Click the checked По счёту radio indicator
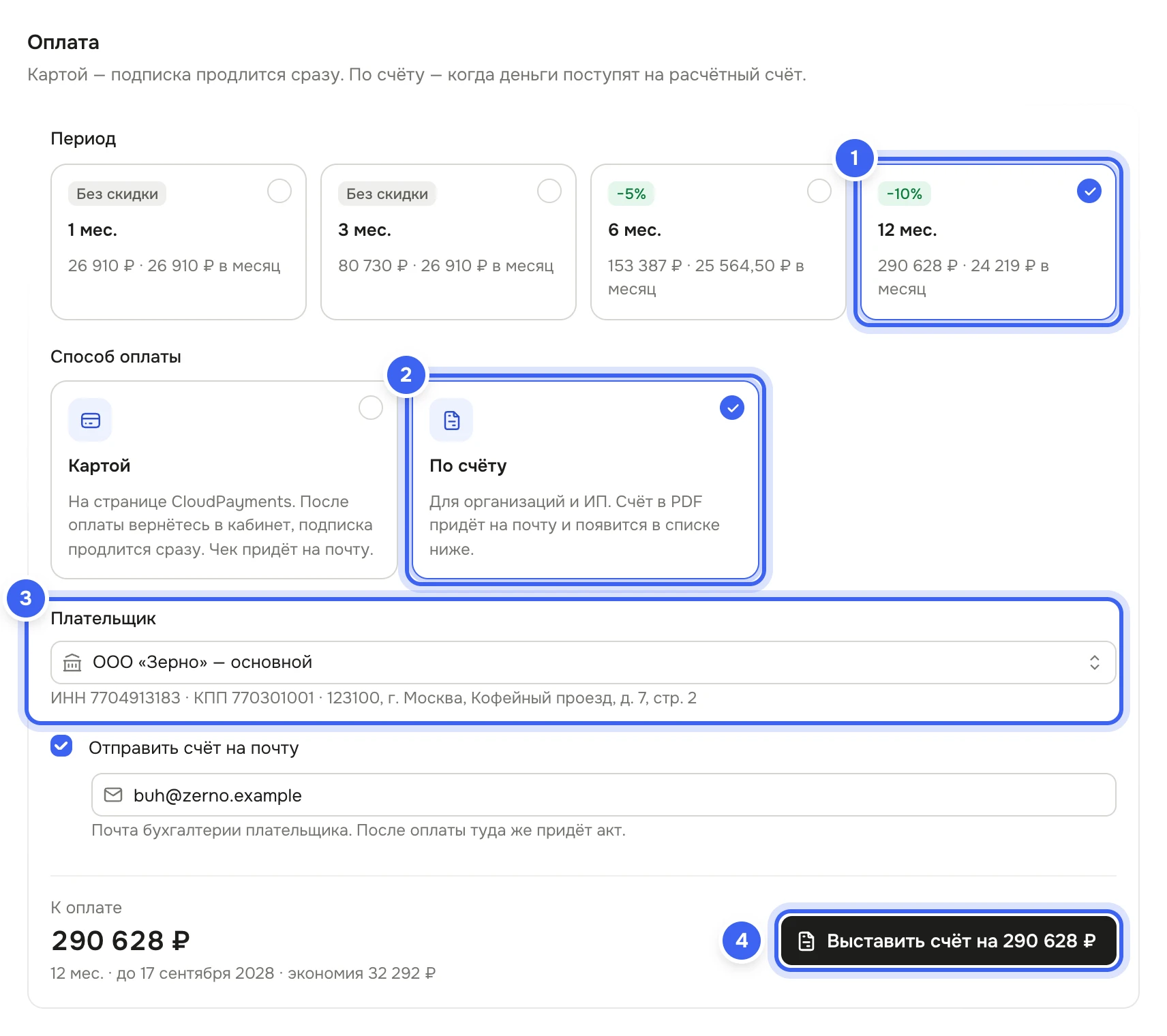 (x=732, y=408)
